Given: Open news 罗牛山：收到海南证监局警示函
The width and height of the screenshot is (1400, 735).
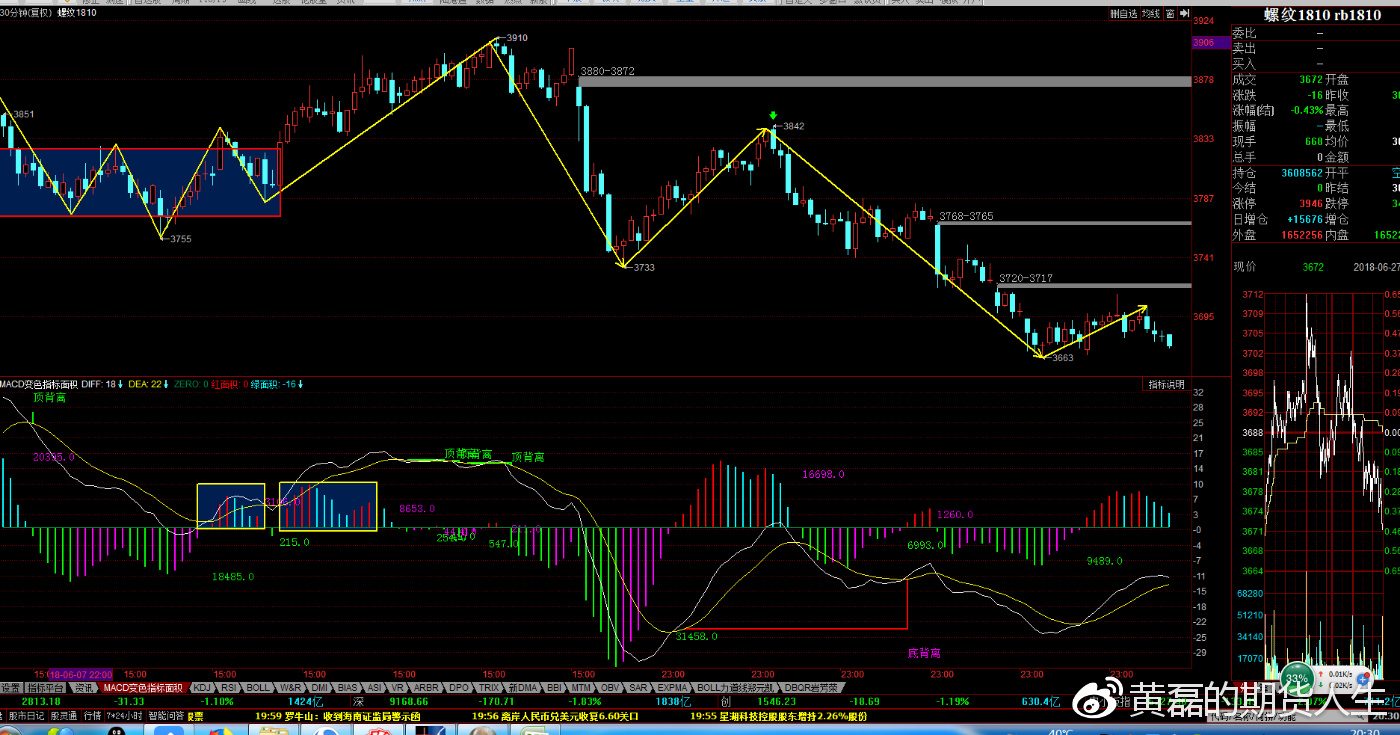Looking at the screenshot, I should click(x=337, y=716).
